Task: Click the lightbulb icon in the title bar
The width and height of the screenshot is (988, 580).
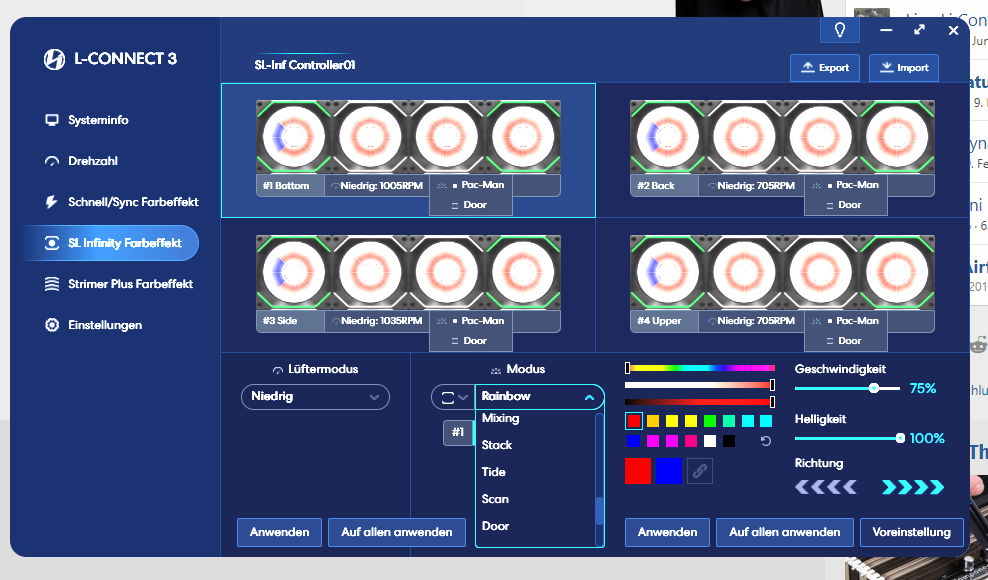Action: [839, 30]
